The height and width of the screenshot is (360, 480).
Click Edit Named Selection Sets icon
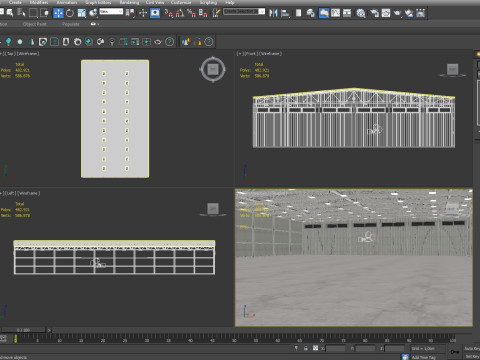coord(216,13)
